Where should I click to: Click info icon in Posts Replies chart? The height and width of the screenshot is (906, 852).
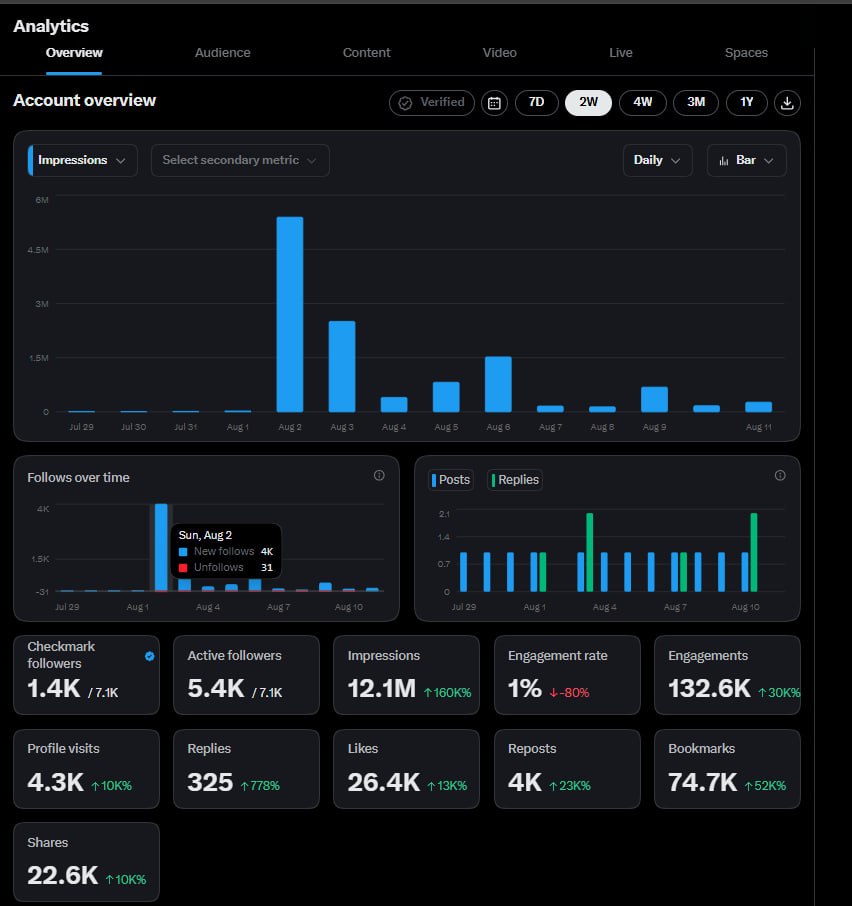780,475
